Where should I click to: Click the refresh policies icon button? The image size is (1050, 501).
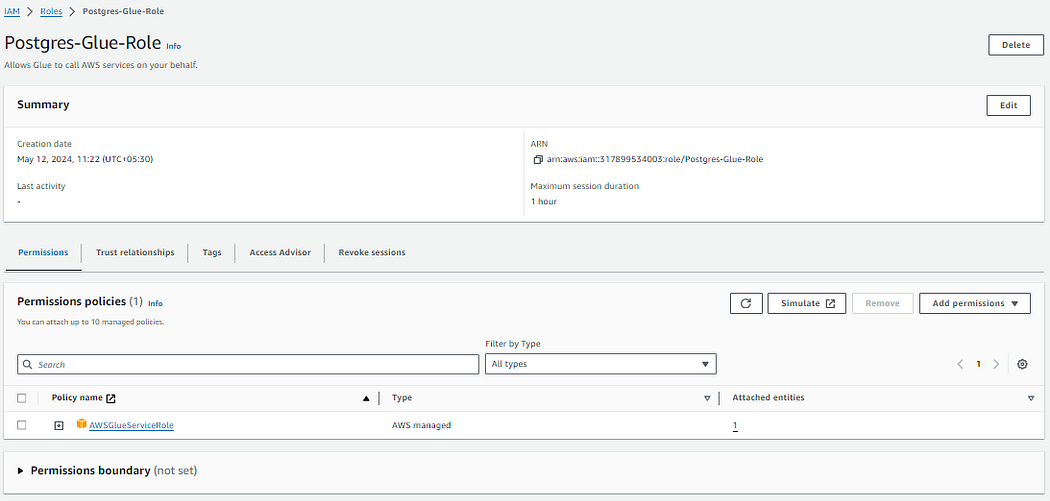746,303
